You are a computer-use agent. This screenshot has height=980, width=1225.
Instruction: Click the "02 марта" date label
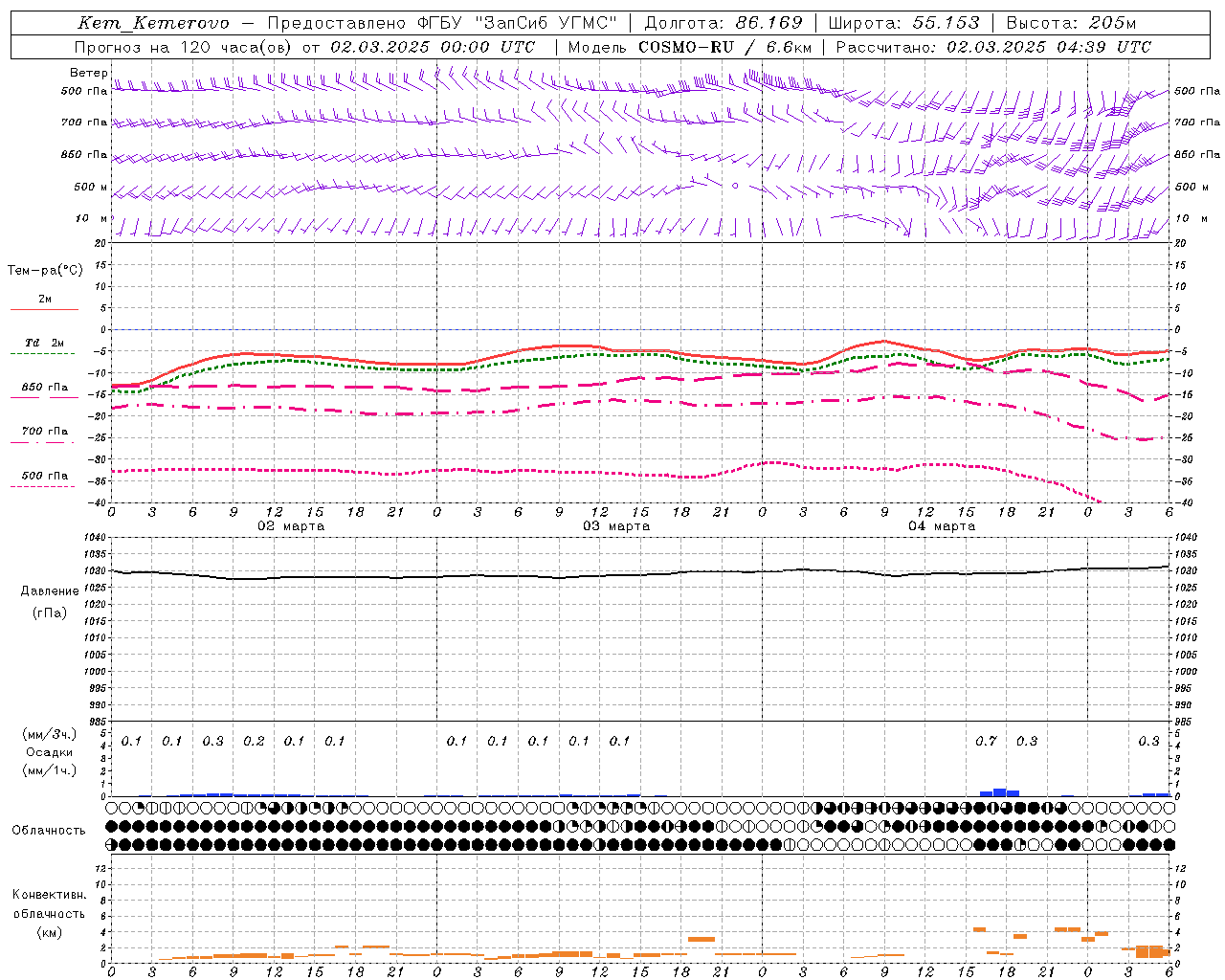291,526
